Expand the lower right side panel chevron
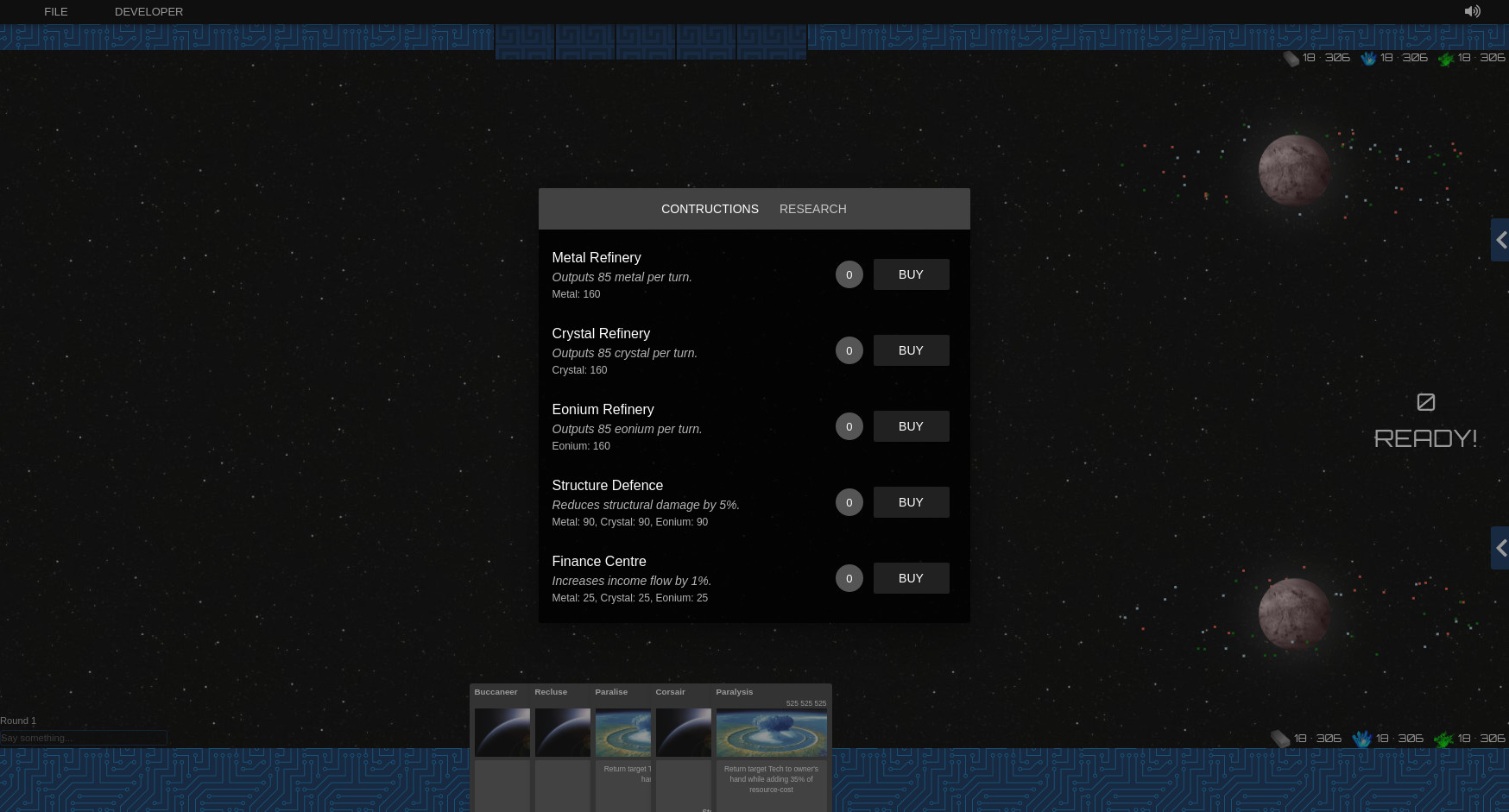1509x812 pixels. click(1500, 548)
